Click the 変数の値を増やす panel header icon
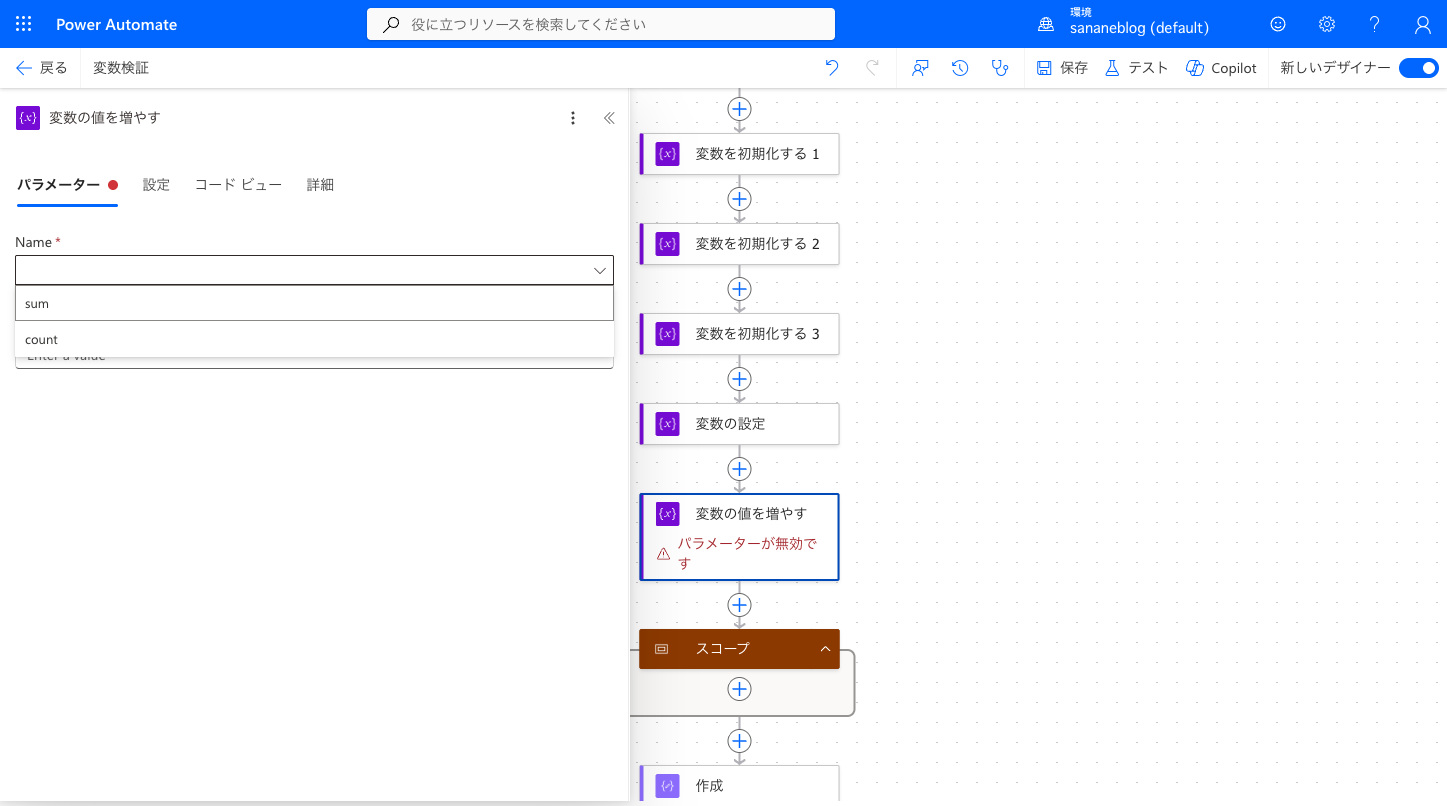Screen dimensions: 1447x806 click(x=28, y=118)
